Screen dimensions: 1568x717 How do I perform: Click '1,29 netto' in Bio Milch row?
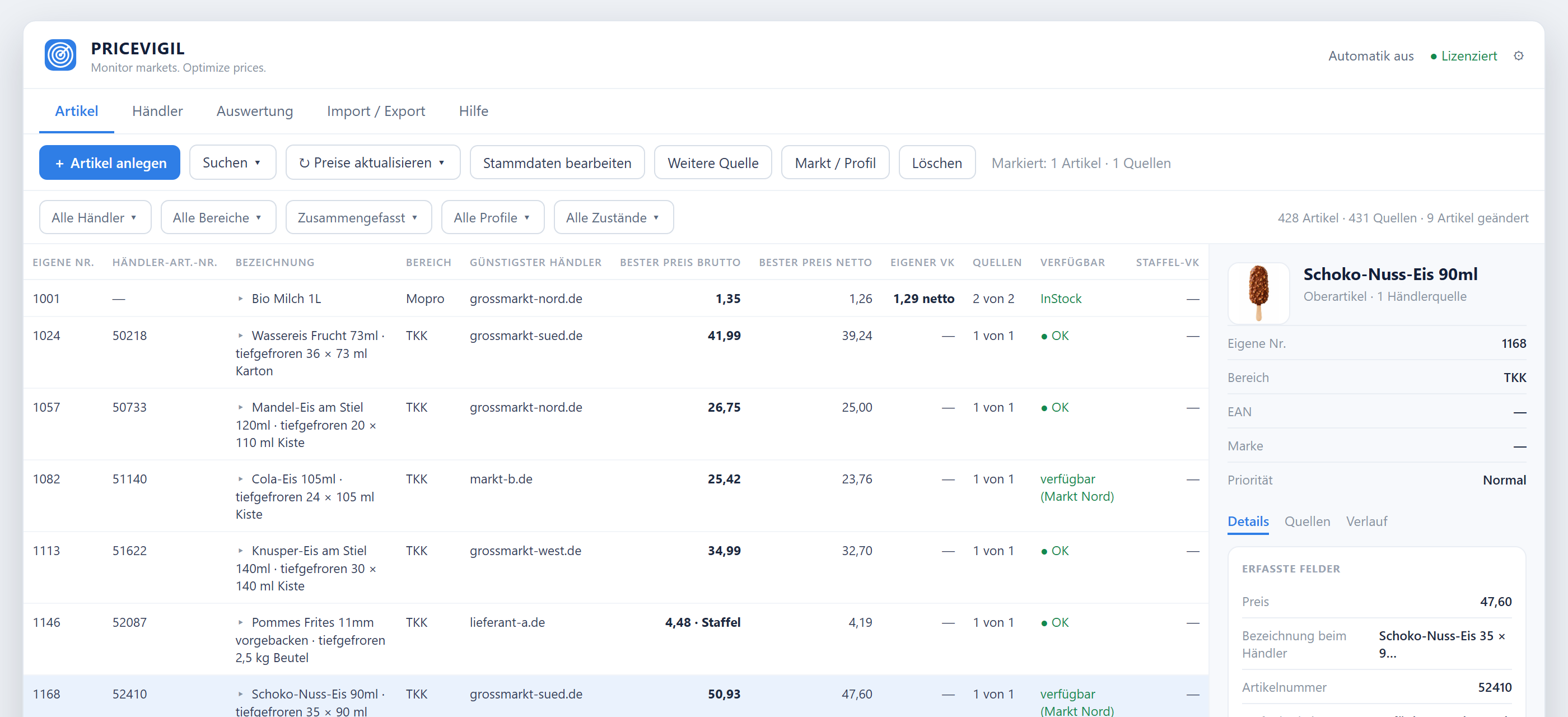(x=923, y=299)
